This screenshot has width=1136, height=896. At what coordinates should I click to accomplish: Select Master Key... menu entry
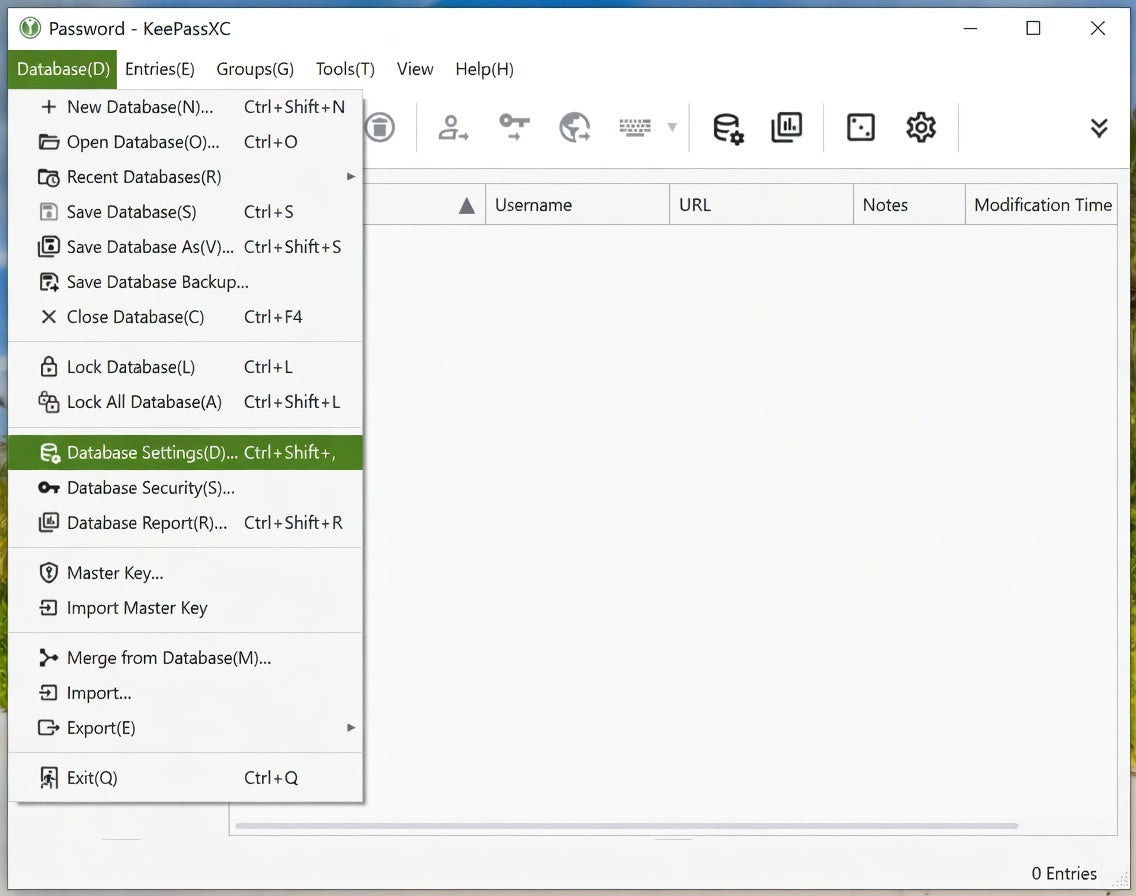185,573
